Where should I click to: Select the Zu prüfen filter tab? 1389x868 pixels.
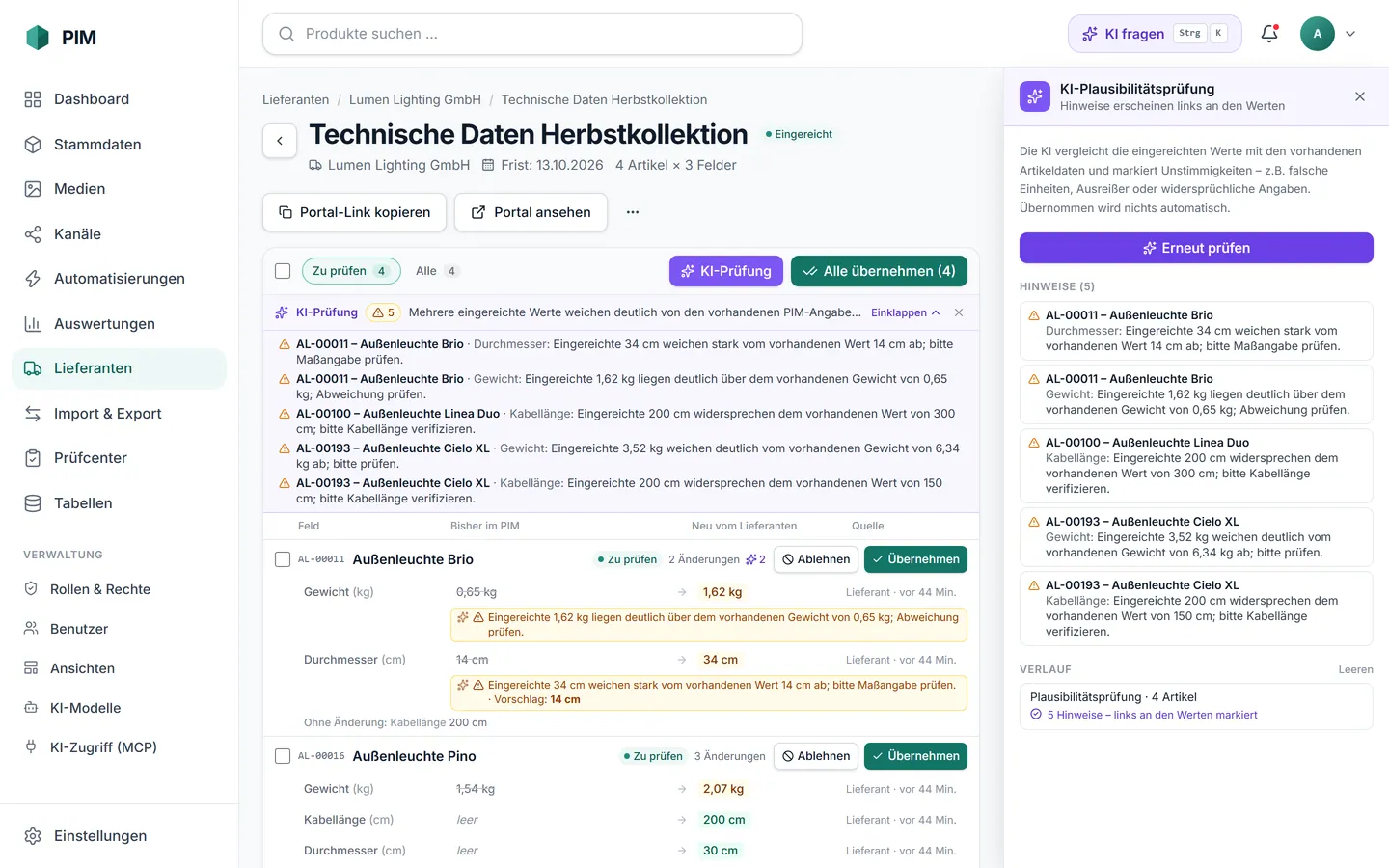(x=351, y=271)
